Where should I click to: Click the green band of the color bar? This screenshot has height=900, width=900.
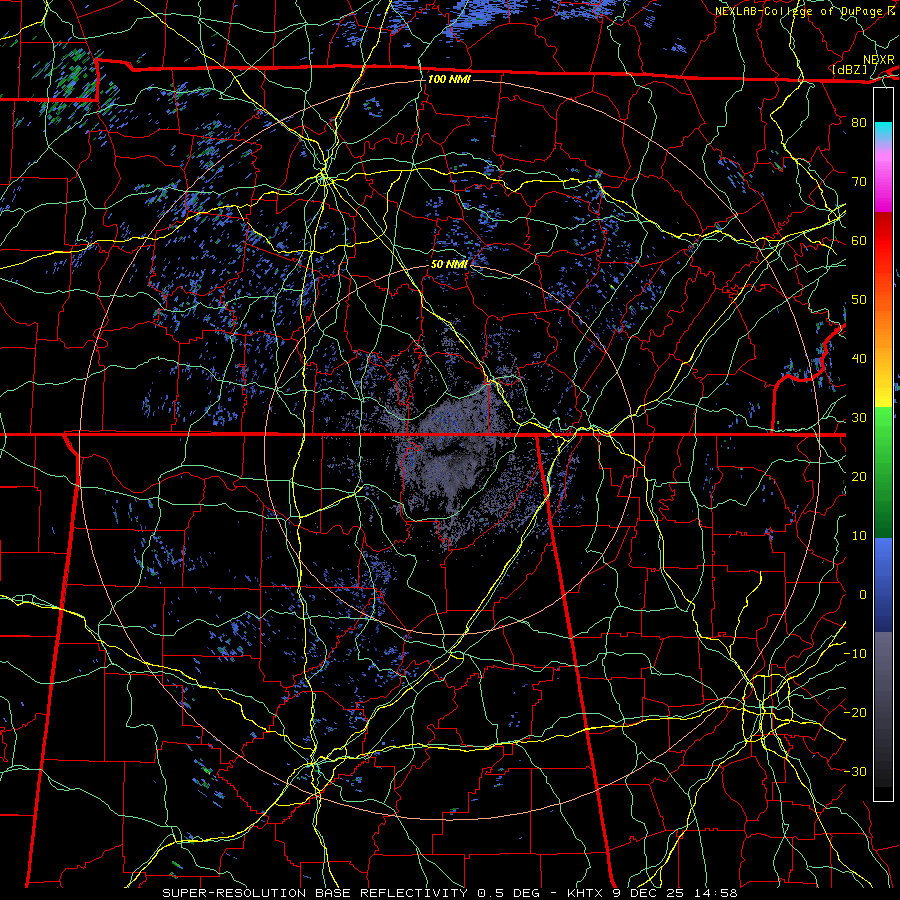(883, 472)
